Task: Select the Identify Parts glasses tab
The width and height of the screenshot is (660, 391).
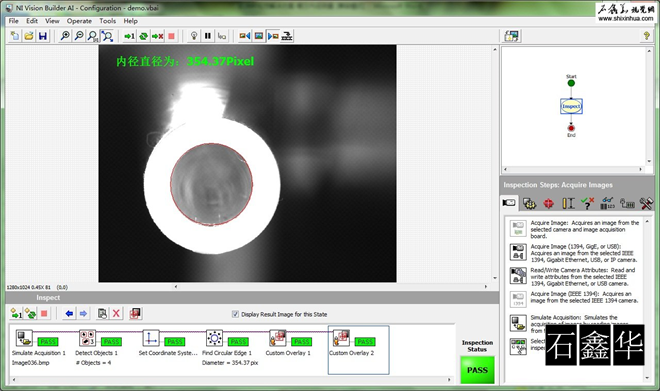Action: coord(607,203)
